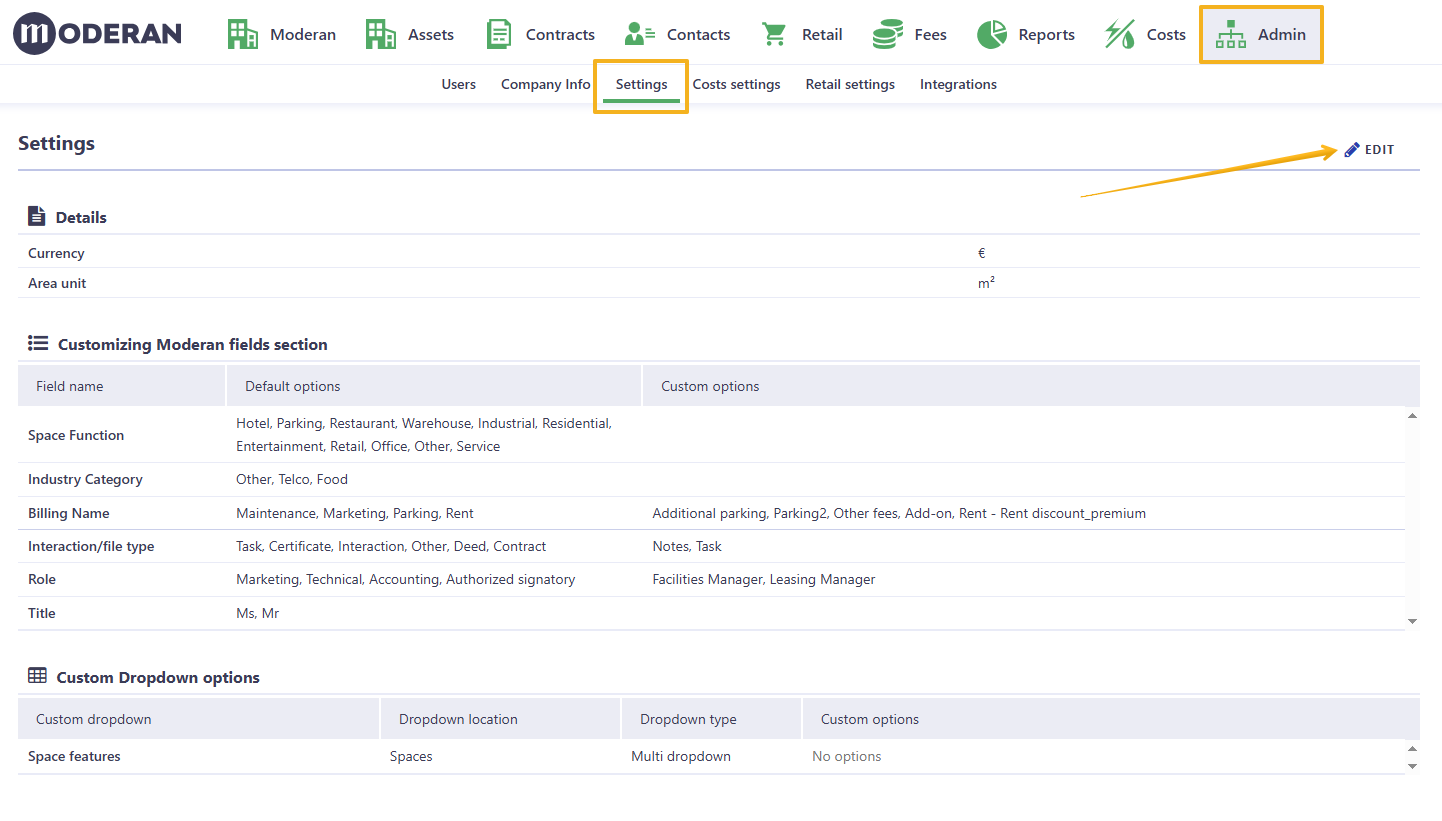Viewport: 1442px width, 821px height.
Task: Click the Customizing fields list icon
Action: 38,343
